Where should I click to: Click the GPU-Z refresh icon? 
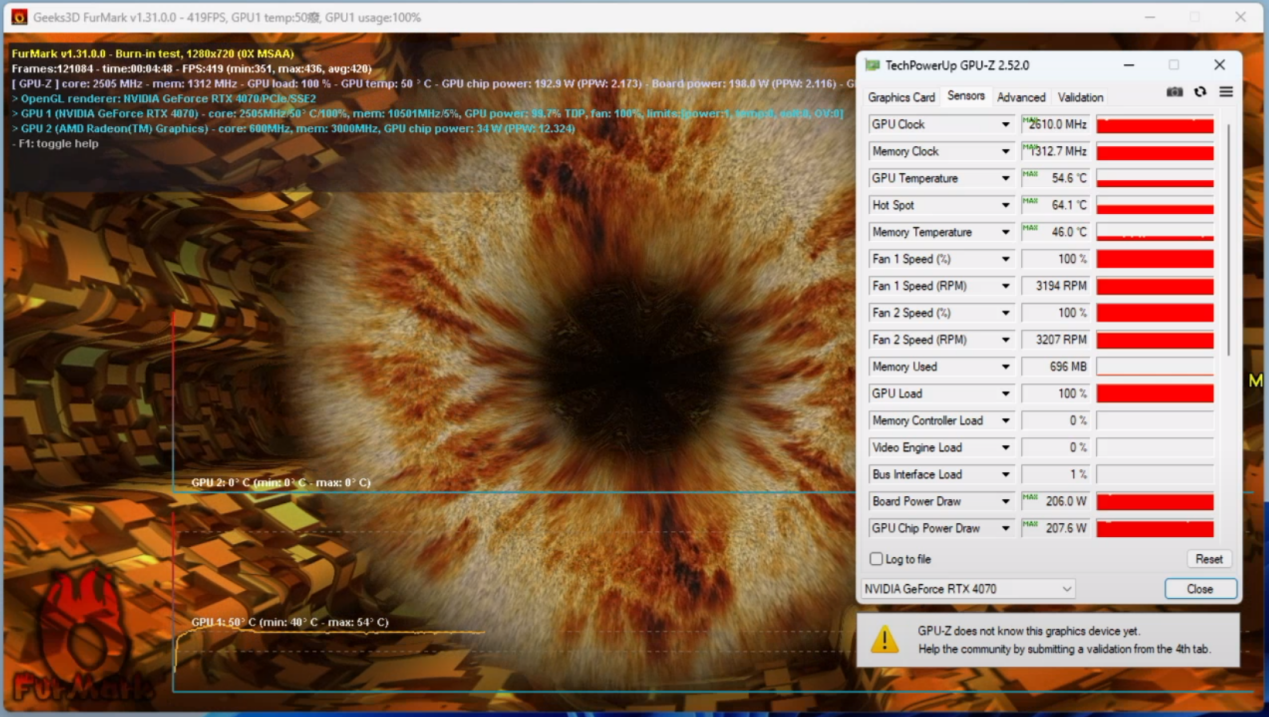point(1200,92)
